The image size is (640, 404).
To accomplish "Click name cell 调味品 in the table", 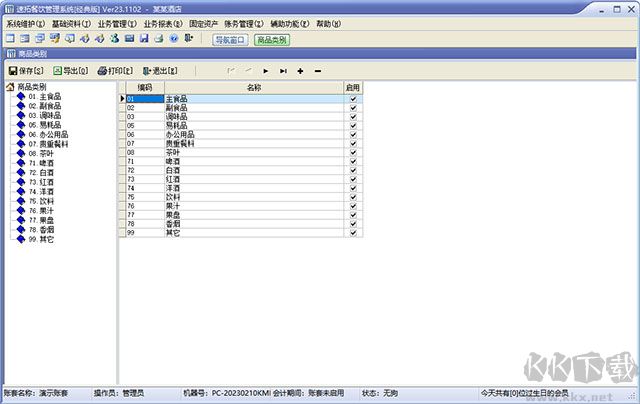I will point(254,117).
